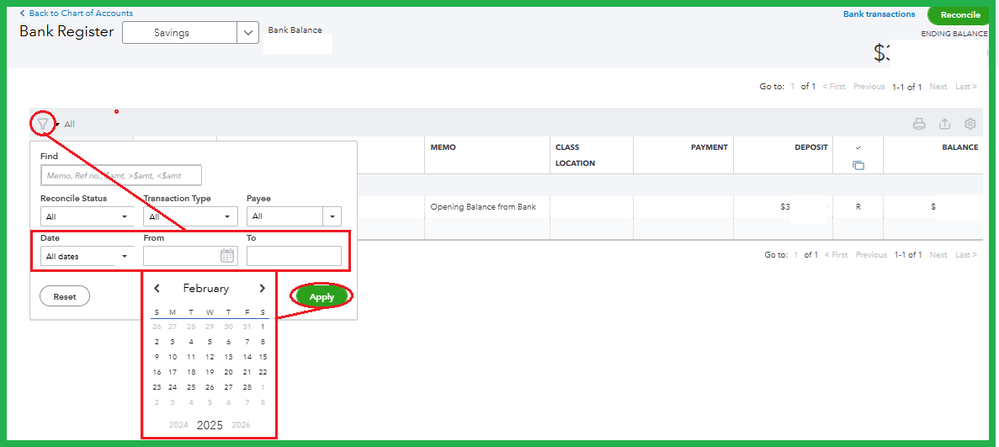The image size is (999, 447).
Task: Go to previous month in calendar
Action: tap(157, 288)
